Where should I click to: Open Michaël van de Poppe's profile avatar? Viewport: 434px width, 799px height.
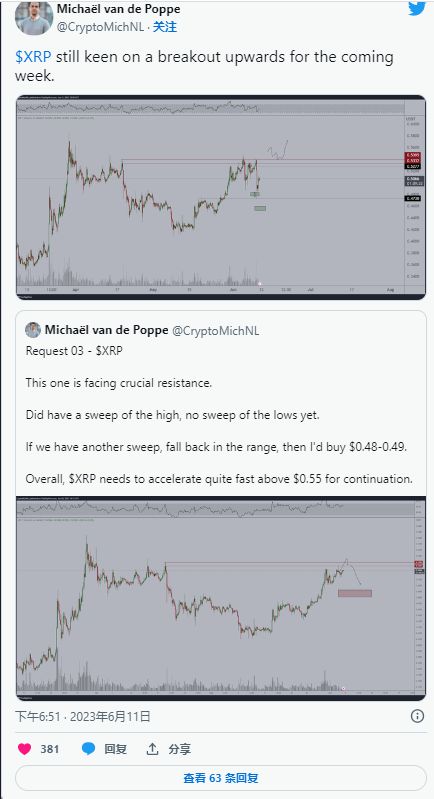(x=34, y=18)
